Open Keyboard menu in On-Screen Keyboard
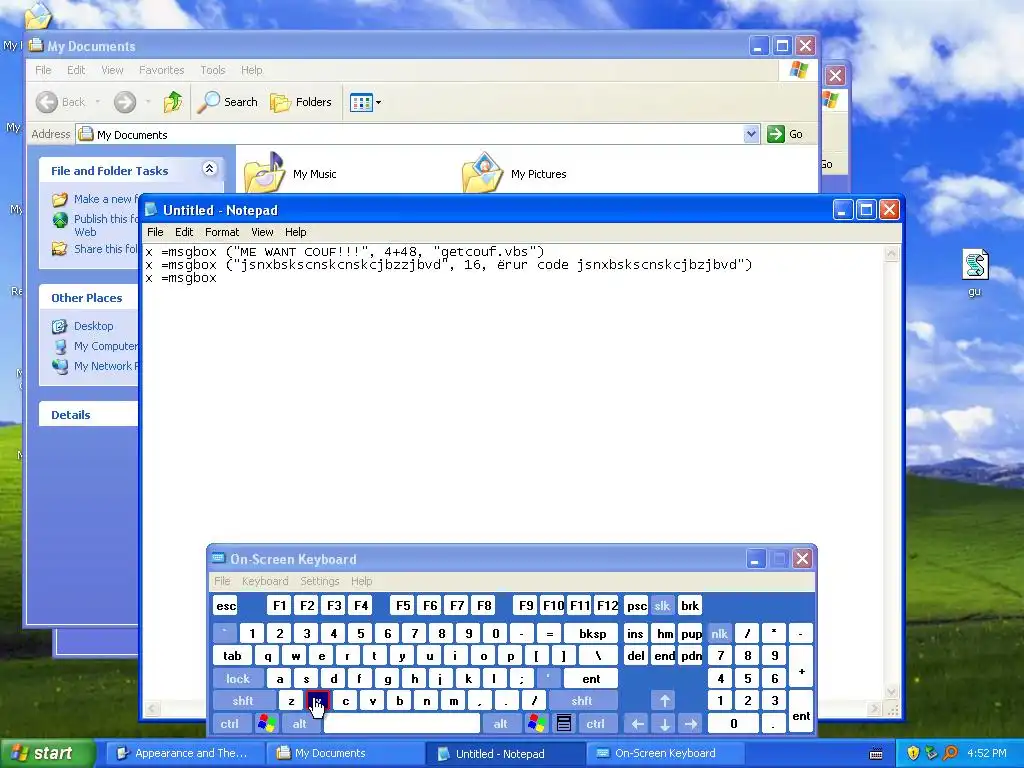Viewport: 1024px width, 768px height. [264, 581]
